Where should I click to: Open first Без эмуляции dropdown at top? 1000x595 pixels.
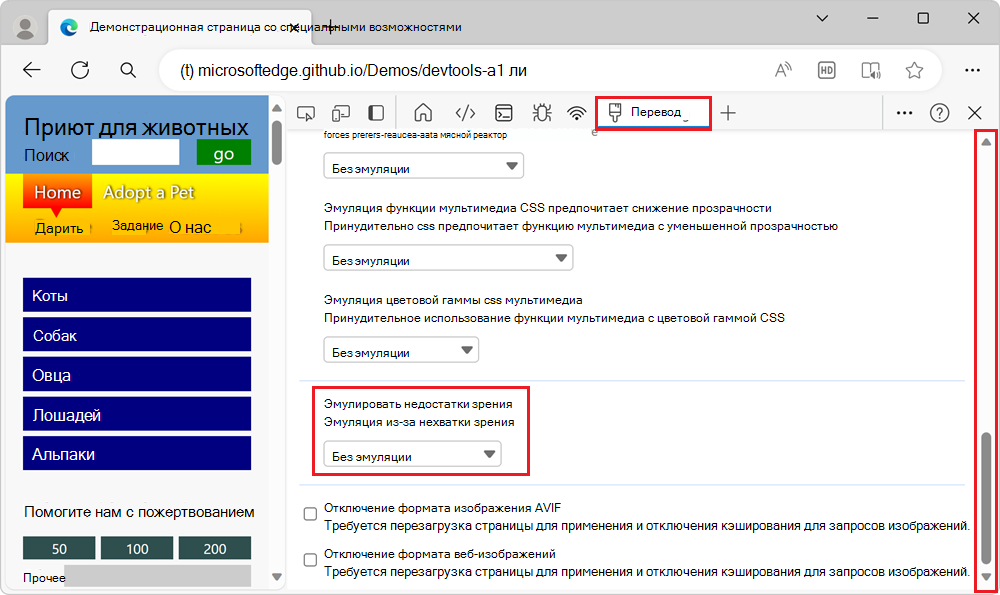coord(423,166)
